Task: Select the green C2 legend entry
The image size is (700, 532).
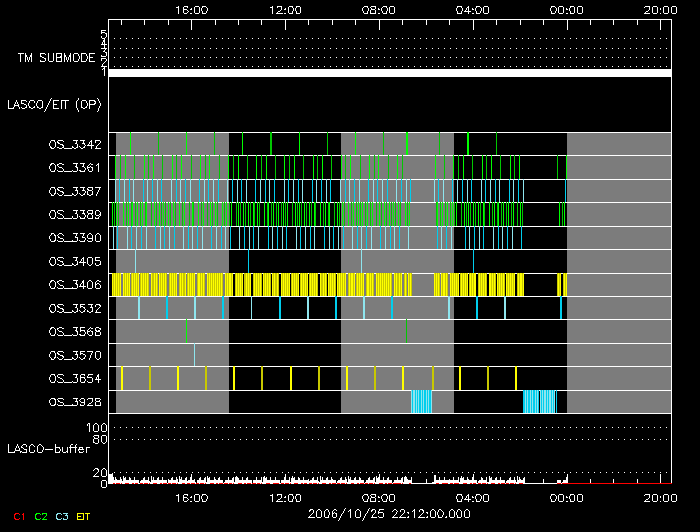Action: 41,517
